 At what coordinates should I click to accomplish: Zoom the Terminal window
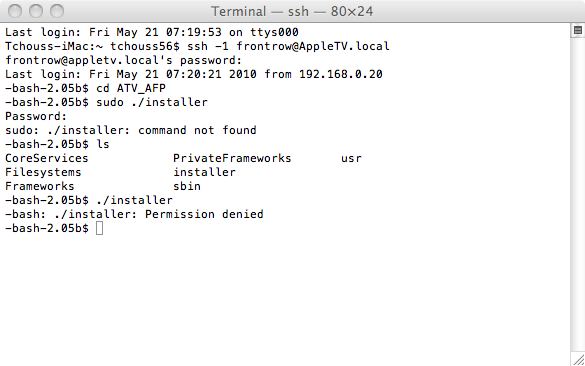(57, 11)
